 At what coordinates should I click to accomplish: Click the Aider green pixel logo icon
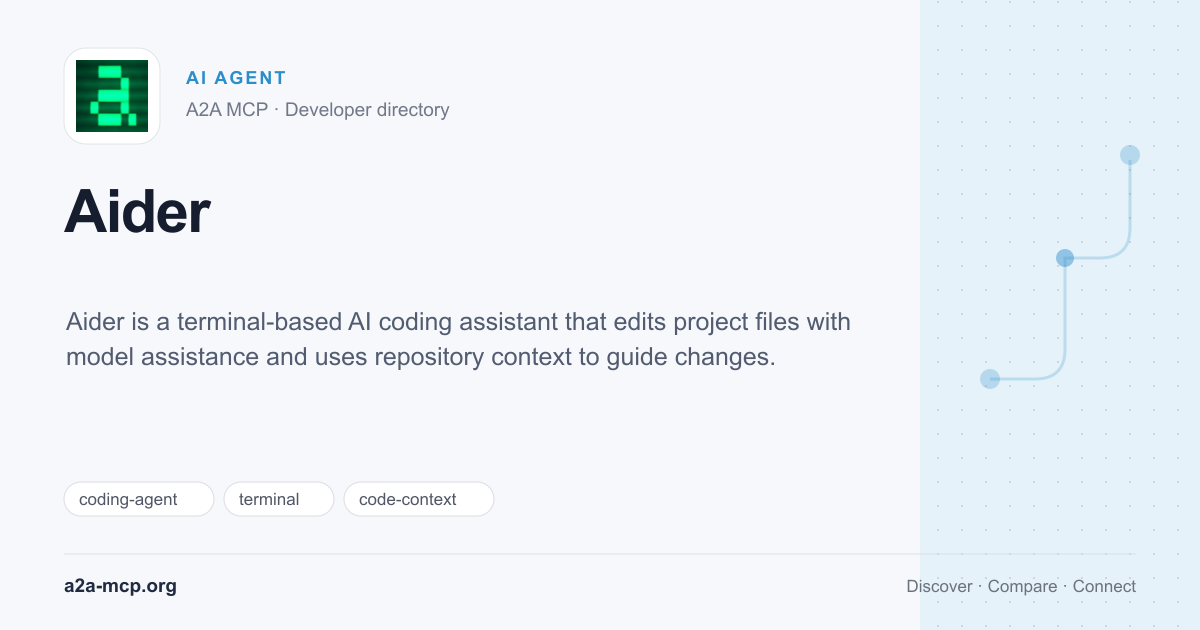point(112,96)
